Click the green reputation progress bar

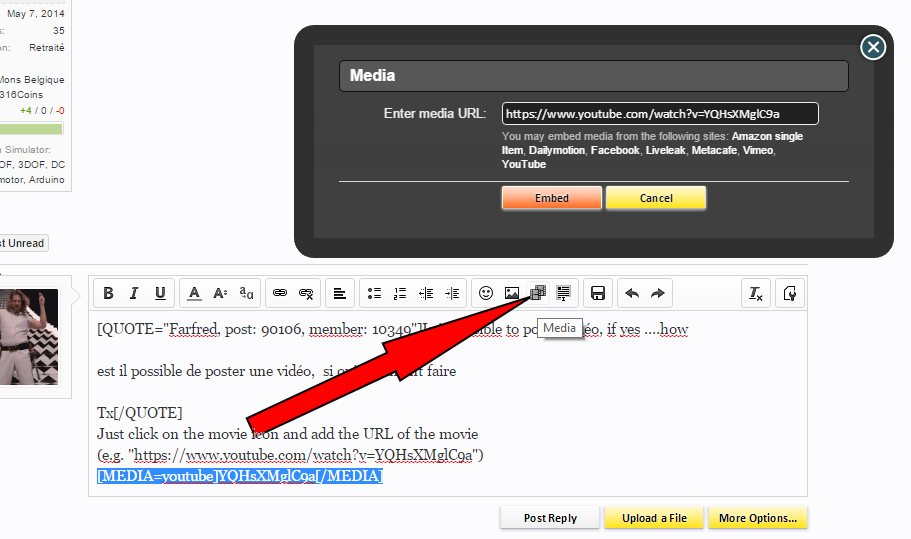coord(31,129)
